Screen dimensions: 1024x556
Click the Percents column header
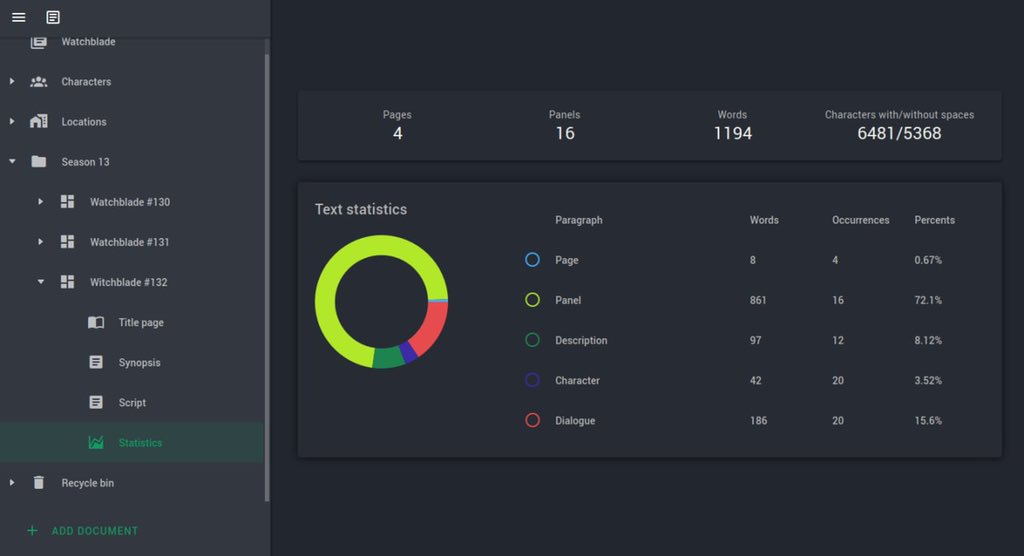click(935, 220)
